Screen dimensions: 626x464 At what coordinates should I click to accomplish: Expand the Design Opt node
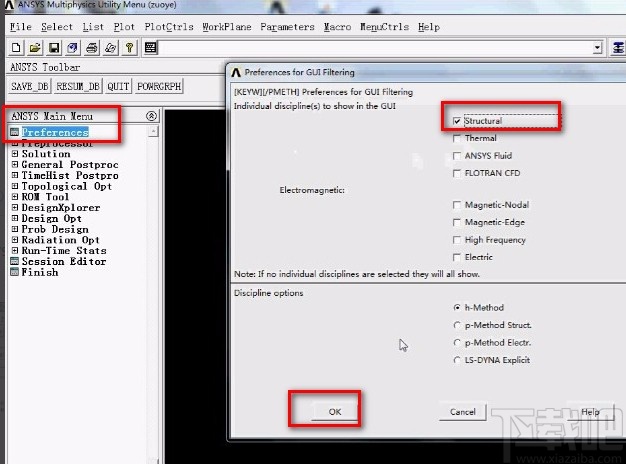click(x=15, y=218)
